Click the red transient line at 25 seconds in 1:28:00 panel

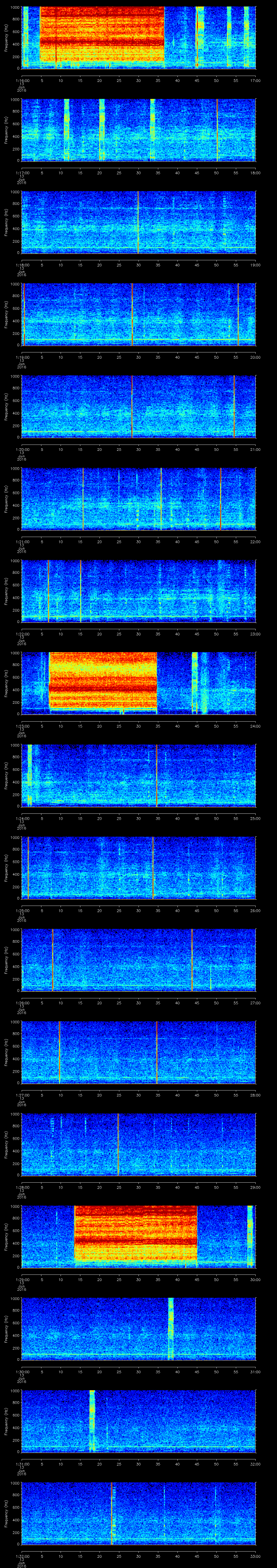pos(118,1144)
